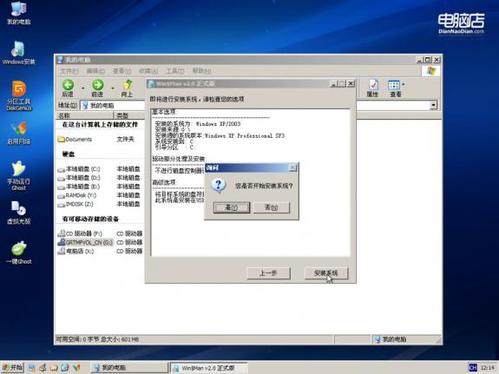This screenshot has height=374, width=499.
Task: Launch the Windows安装 desktop shortcut
Action: point(18,53)
